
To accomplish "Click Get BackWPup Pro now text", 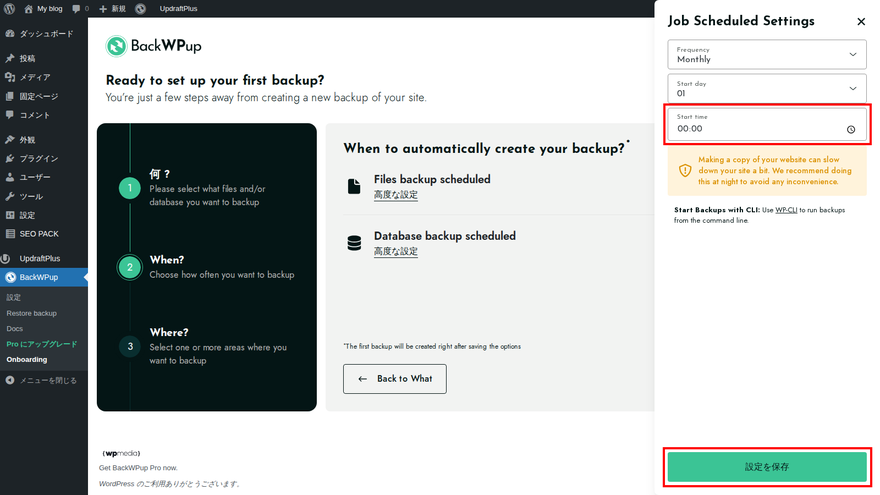I will (x=138, y=468).
